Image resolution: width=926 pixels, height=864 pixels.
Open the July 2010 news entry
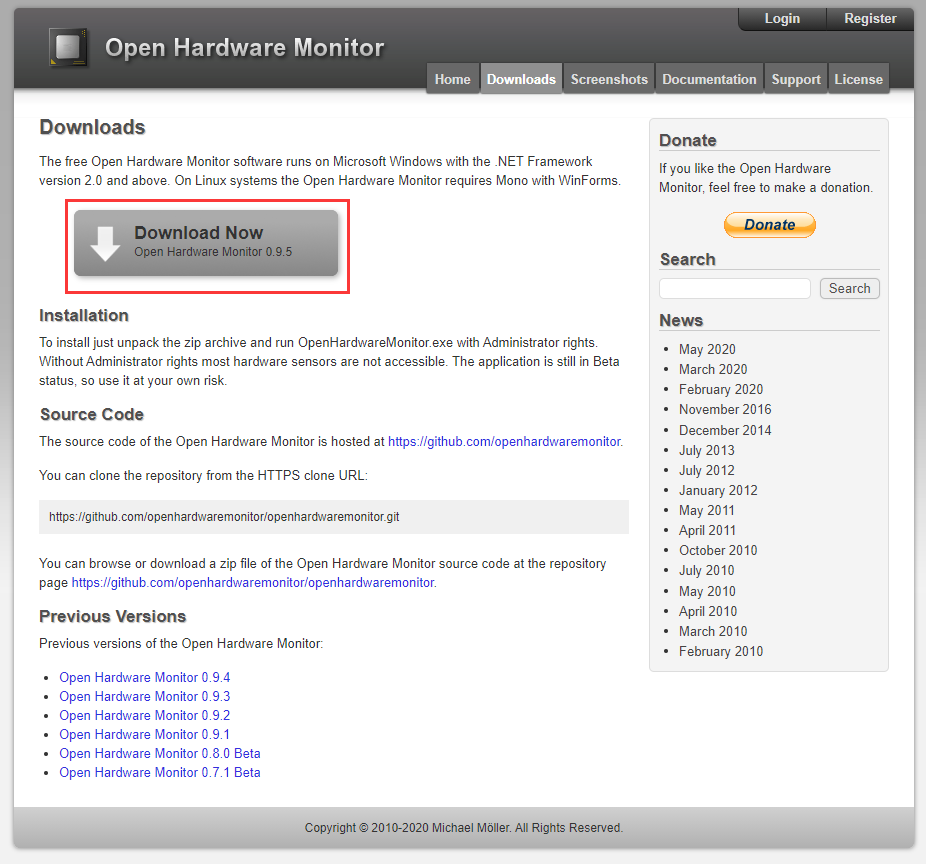(x=706, y=570)
